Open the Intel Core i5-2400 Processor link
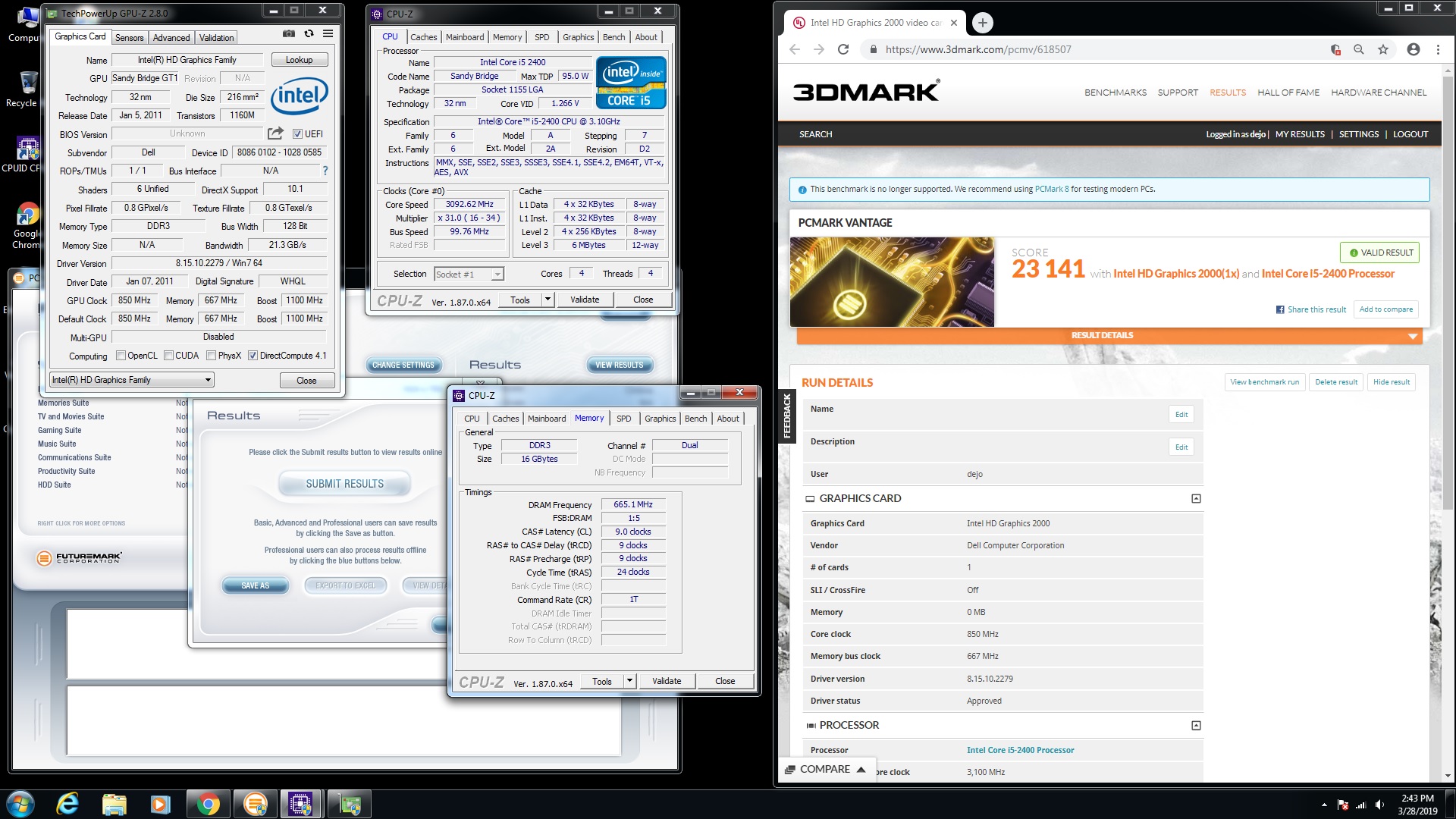This screenshot has width=1456, height=819. pos(1021,750)
